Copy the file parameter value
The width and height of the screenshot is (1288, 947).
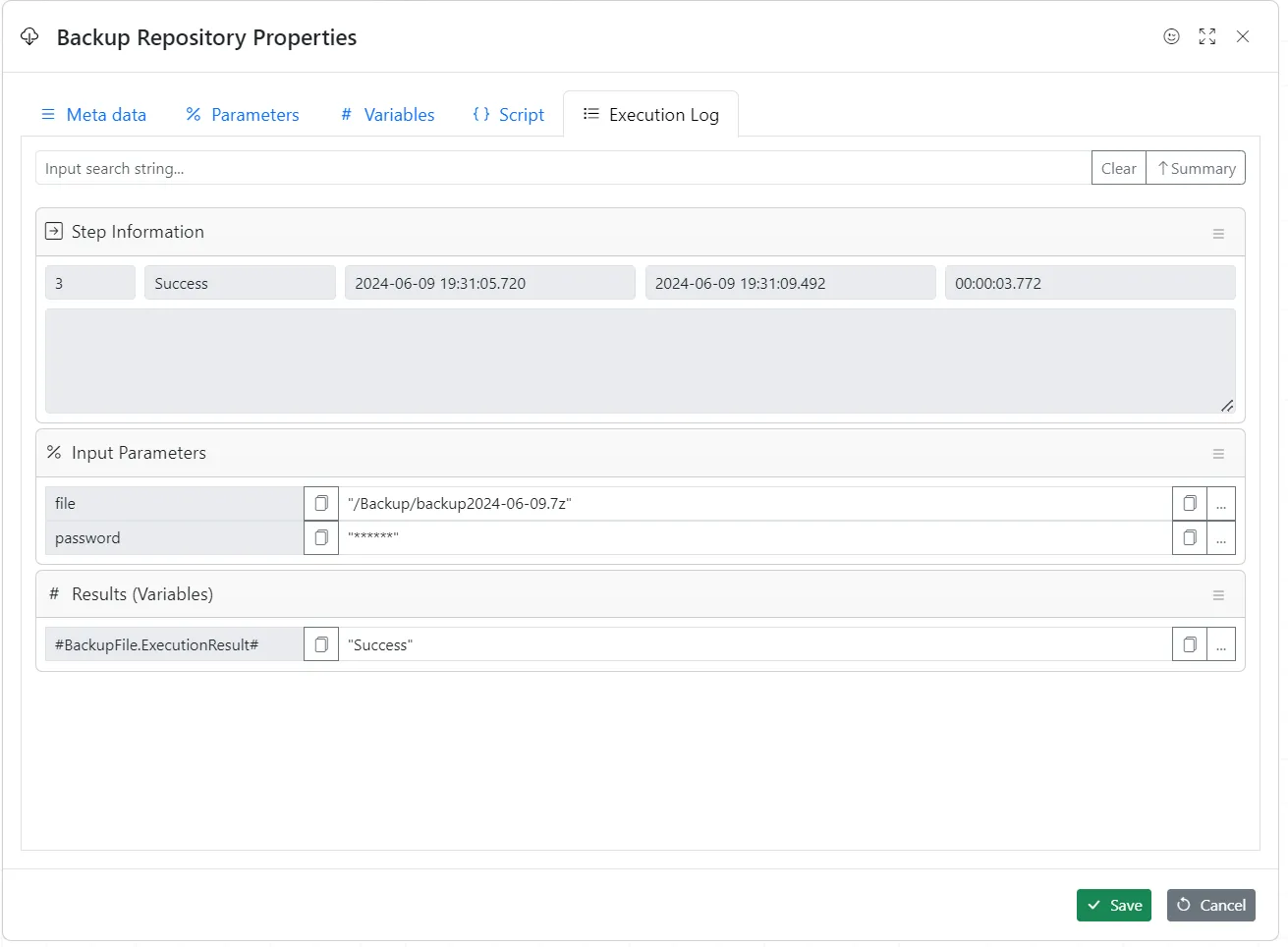point(1189,503)
